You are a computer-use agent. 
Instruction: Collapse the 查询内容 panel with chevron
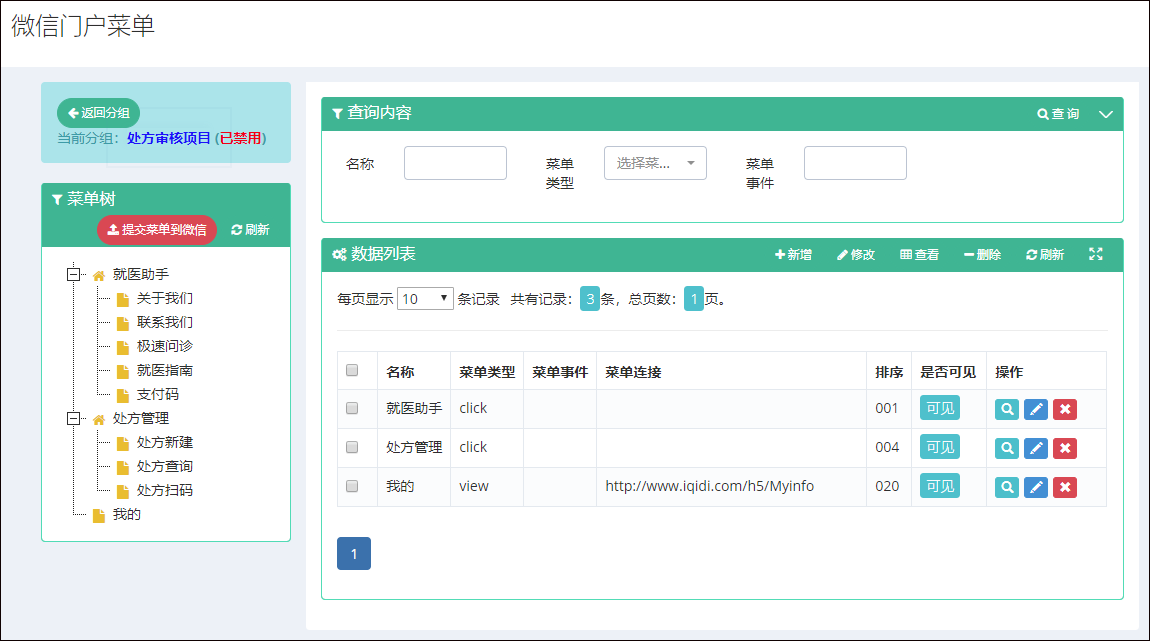coord(1106,114)
